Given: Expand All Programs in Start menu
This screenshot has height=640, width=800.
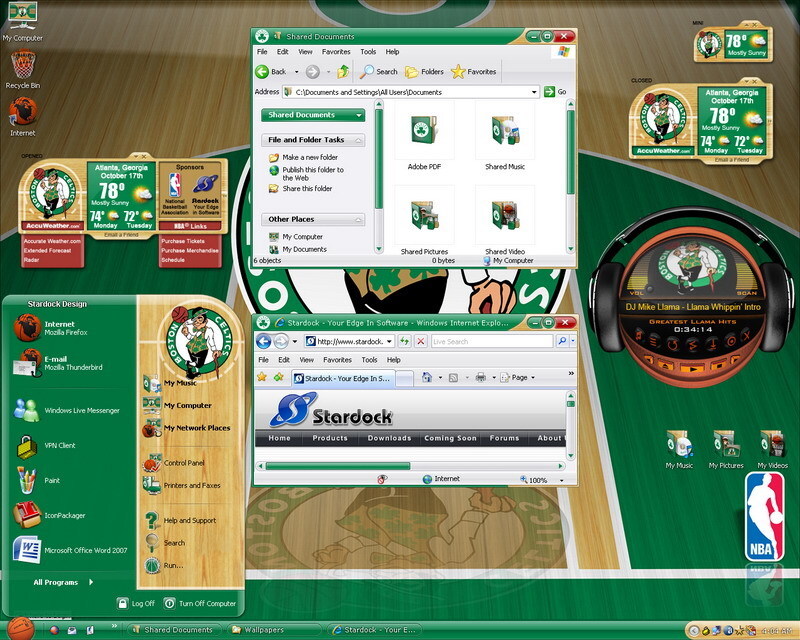Looking at the screenshot, I should coord(58,582).
